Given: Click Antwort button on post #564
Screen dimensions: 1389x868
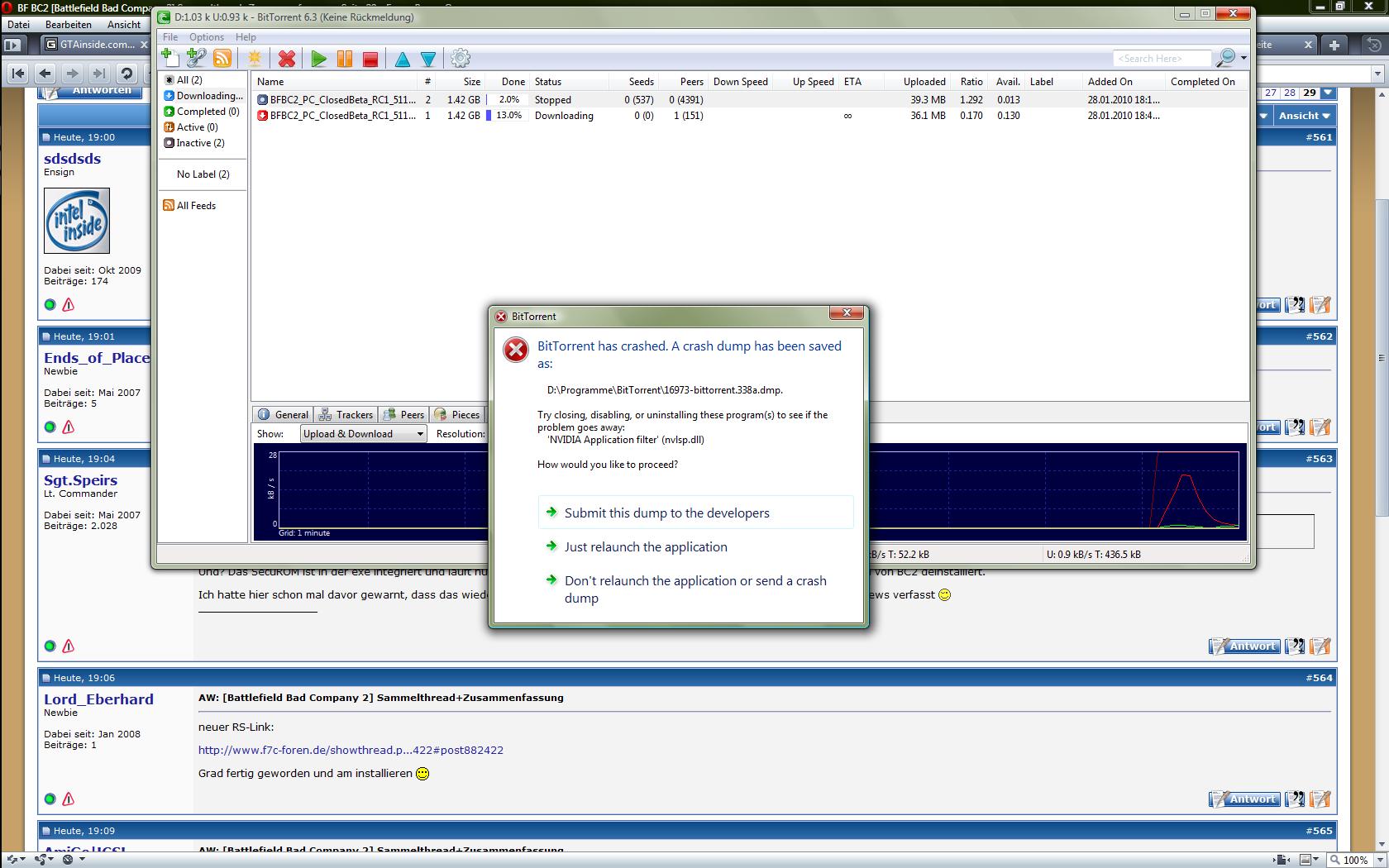Looking at the screenshot, I should [x=1244, y=799].
